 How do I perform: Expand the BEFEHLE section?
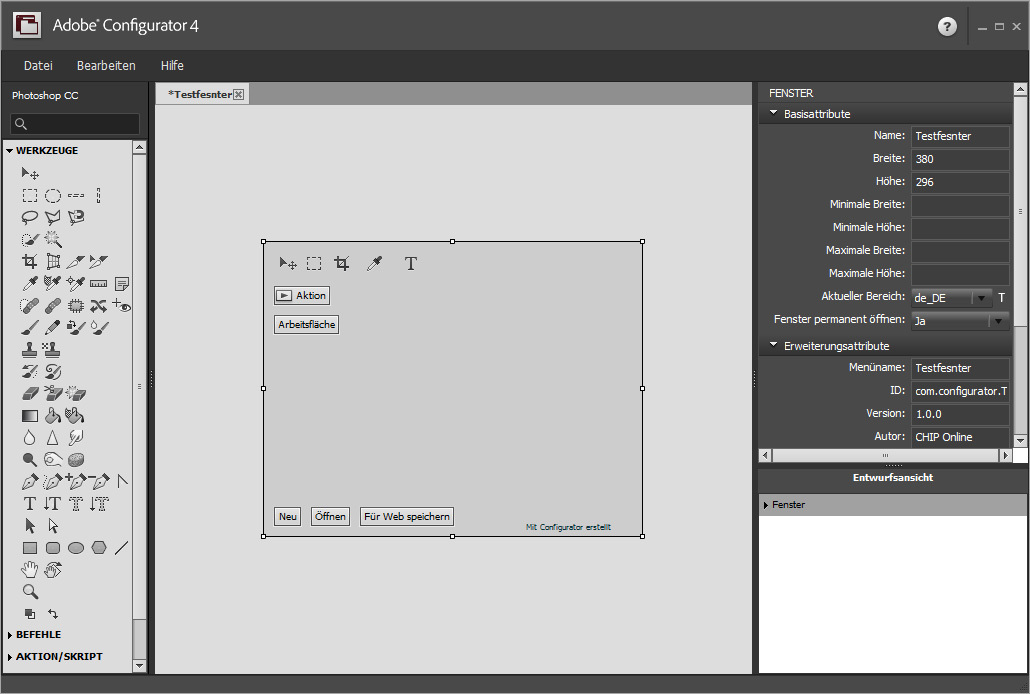(x=38, y=635)
